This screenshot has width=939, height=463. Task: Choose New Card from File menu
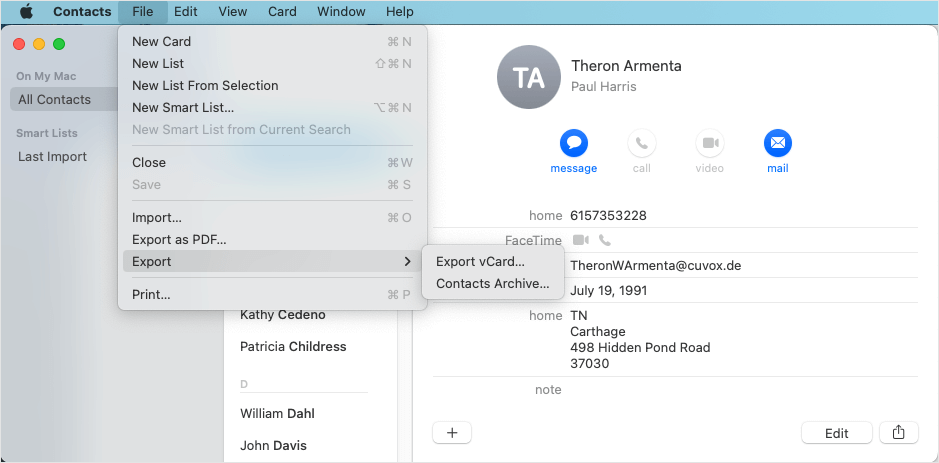click(272, 41)
